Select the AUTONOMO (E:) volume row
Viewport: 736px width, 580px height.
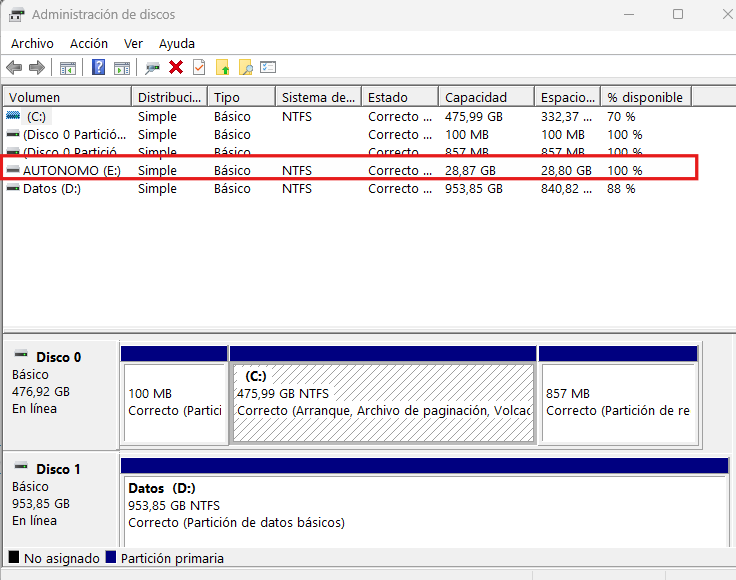(347, 170)
